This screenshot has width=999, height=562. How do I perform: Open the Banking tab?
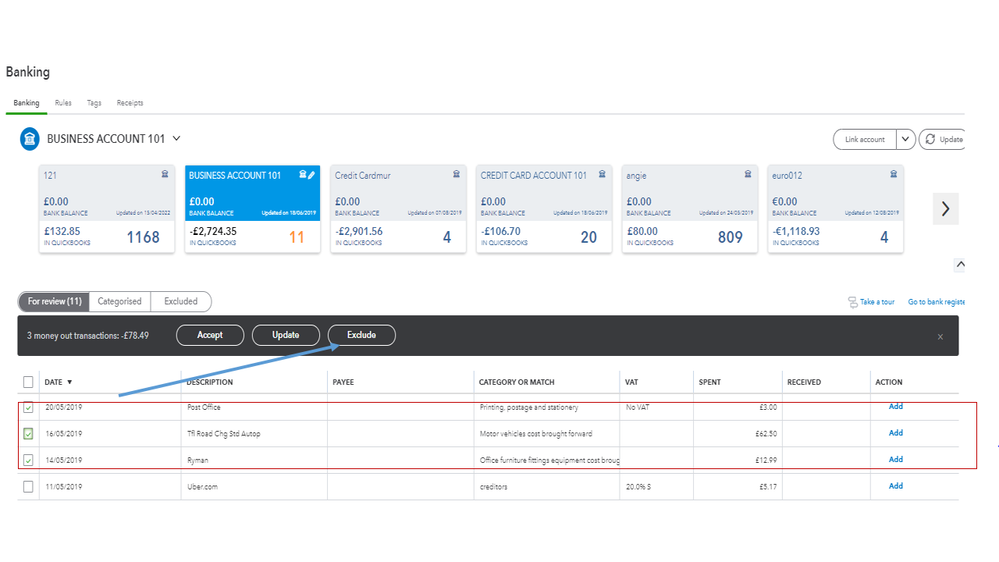pyautogui.click(x=26, y=103)
